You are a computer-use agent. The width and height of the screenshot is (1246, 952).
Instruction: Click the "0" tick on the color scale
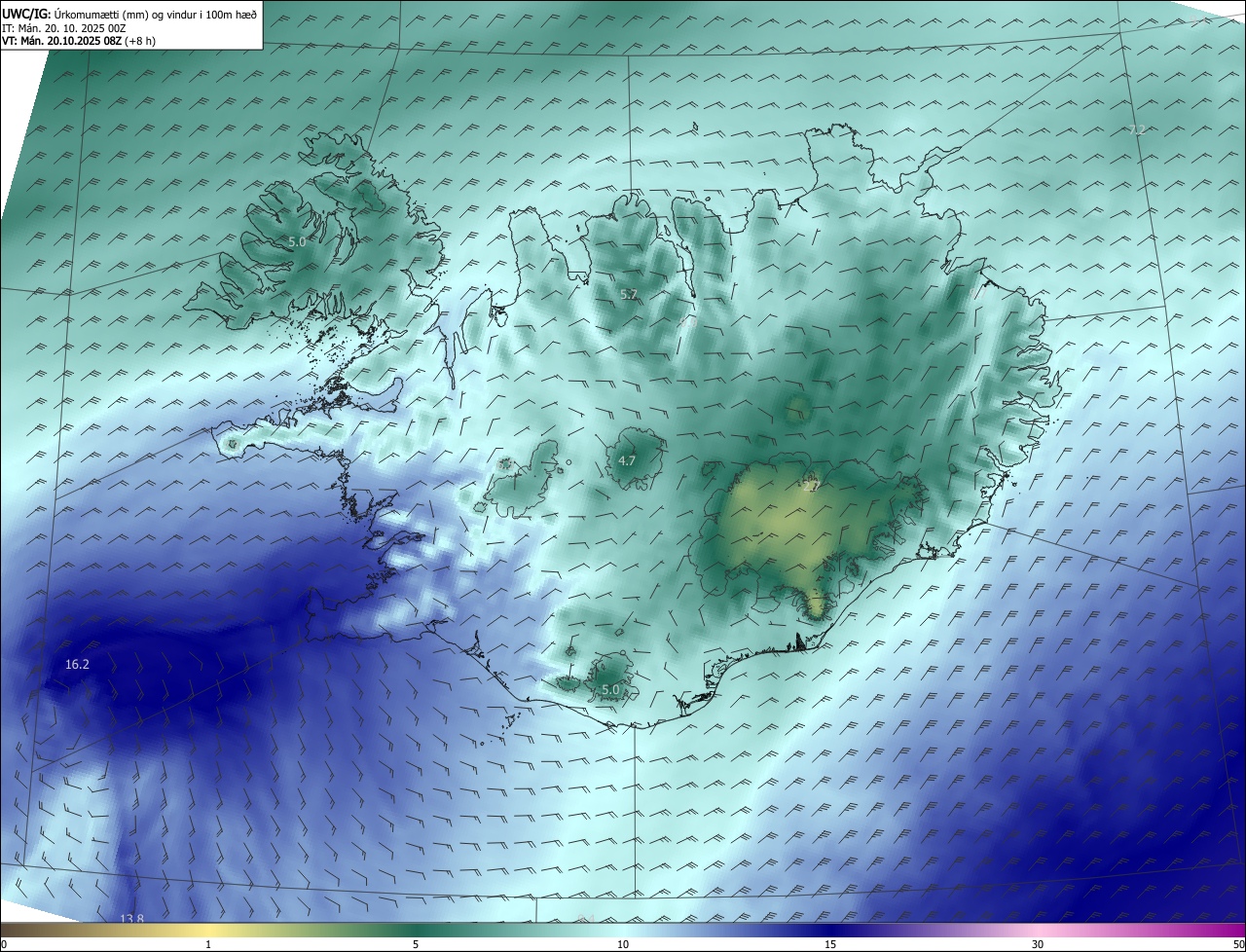coord(4,944)
